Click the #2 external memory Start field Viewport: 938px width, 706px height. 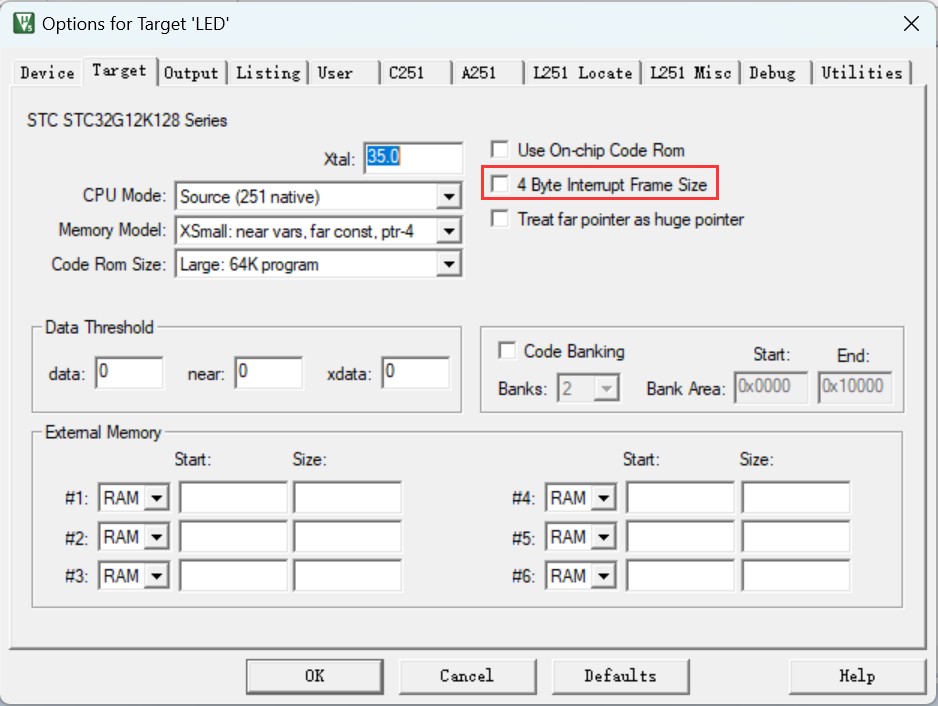click(233, 537)
